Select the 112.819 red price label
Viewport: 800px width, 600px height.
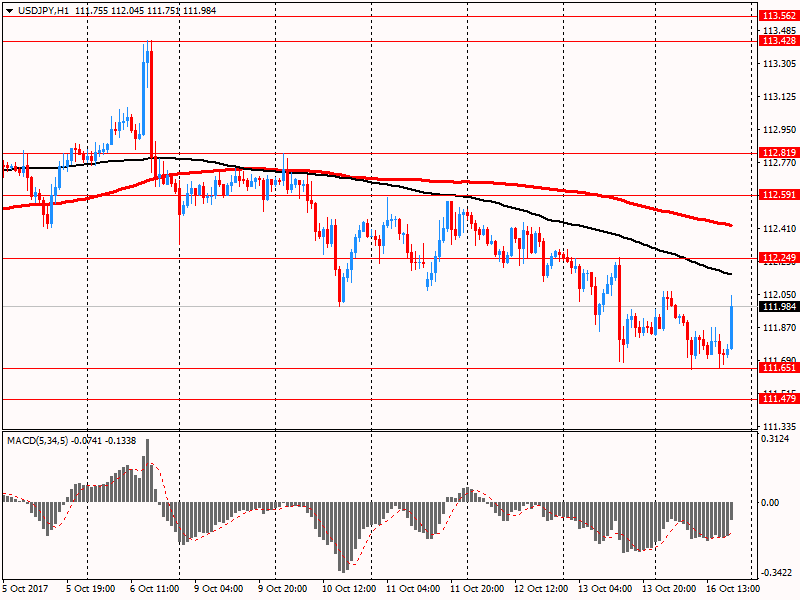[x=779, y=153]
